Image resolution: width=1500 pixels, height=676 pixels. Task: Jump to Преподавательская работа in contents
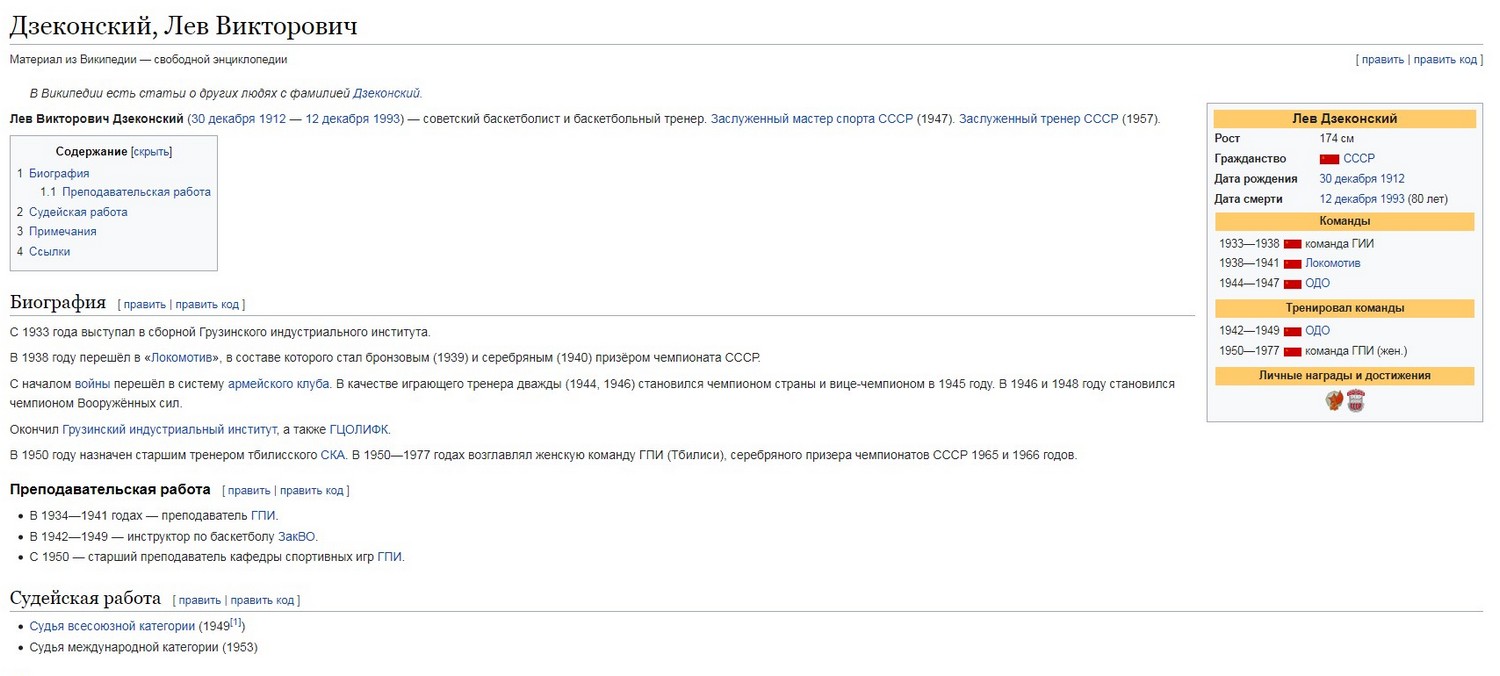pos(136,192)
